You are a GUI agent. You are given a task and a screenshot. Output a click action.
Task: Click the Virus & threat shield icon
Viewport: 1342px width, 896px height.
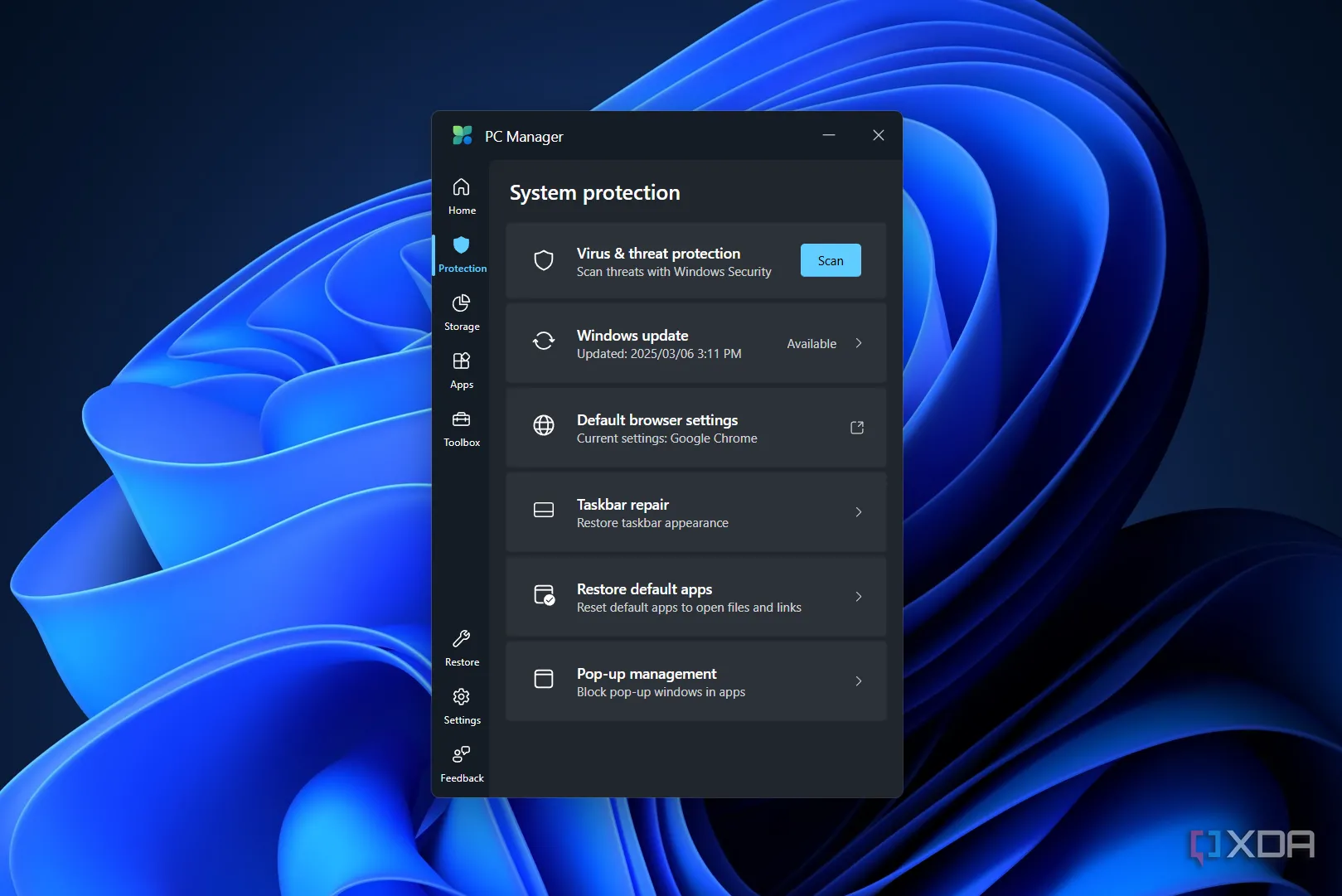[544, 260]
